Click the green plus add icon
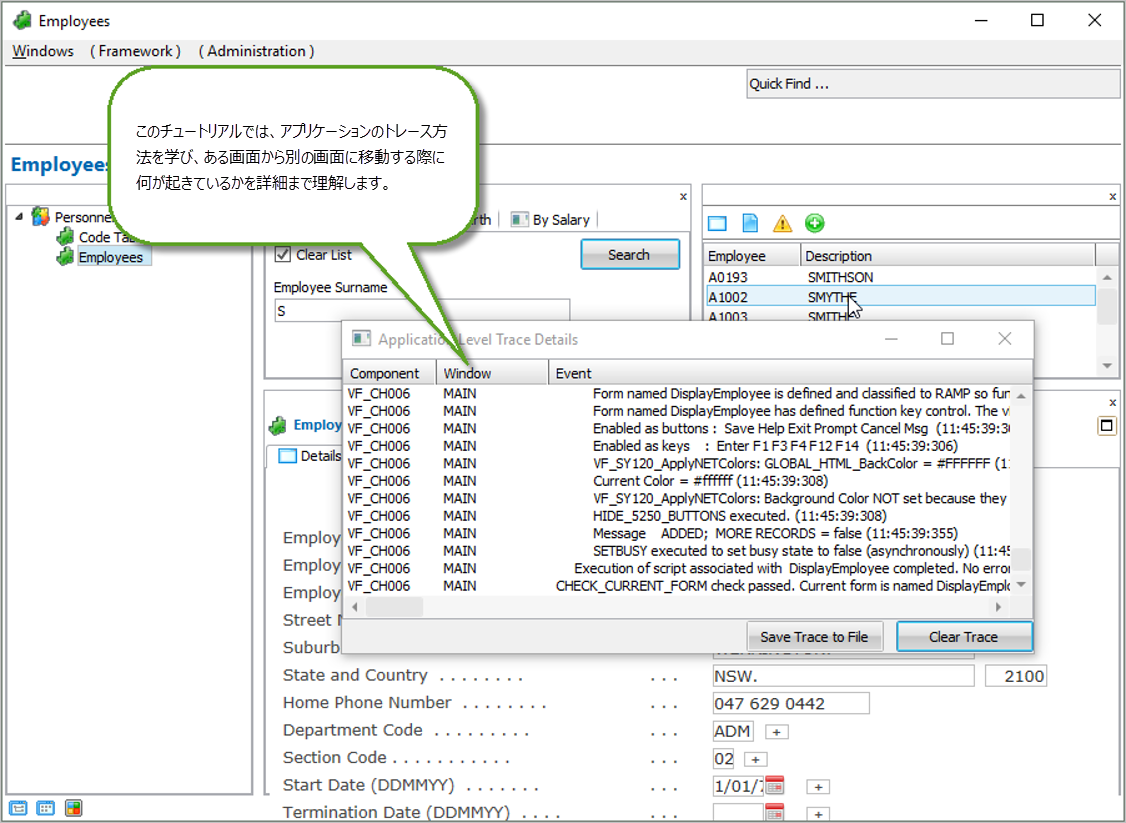Image resolution: width=1126 pixels, height=823 pixels. point(814,223)
